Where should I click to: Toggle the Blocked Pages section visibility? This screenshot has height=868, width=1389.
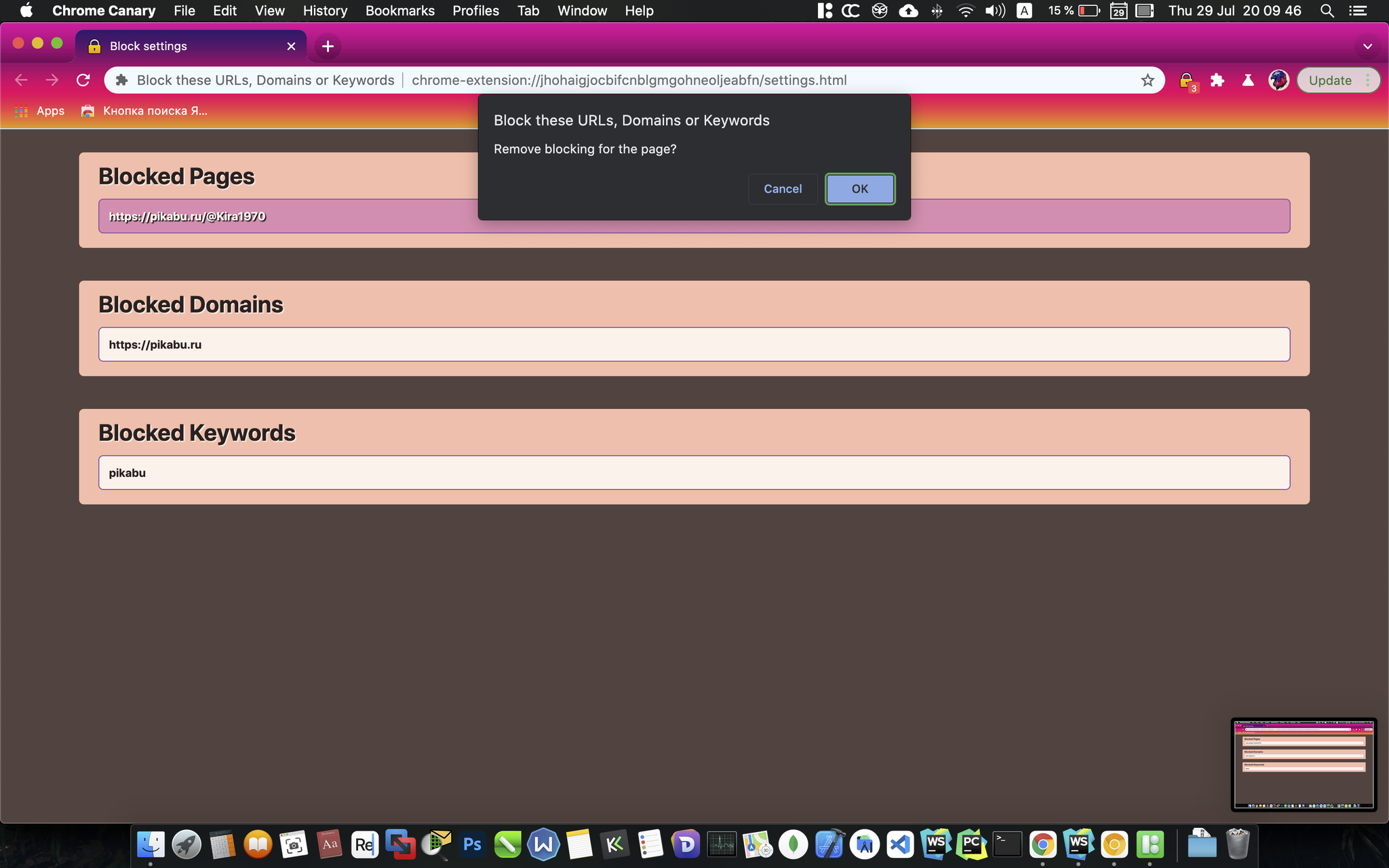[176, 175]
